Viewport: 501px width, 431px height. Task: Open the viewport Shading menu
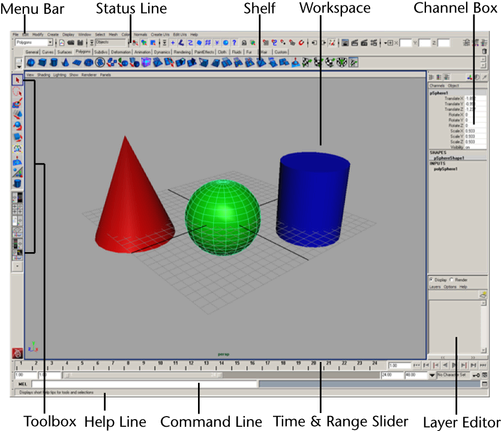click(43, 75)
